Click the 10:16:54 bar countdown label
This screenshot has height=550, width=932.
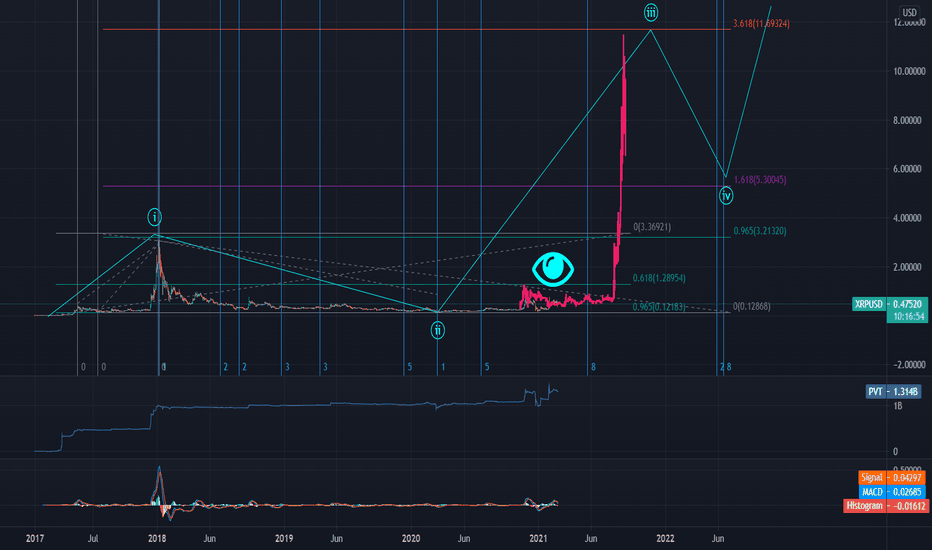pyautogui.click(x=906, y=316)
